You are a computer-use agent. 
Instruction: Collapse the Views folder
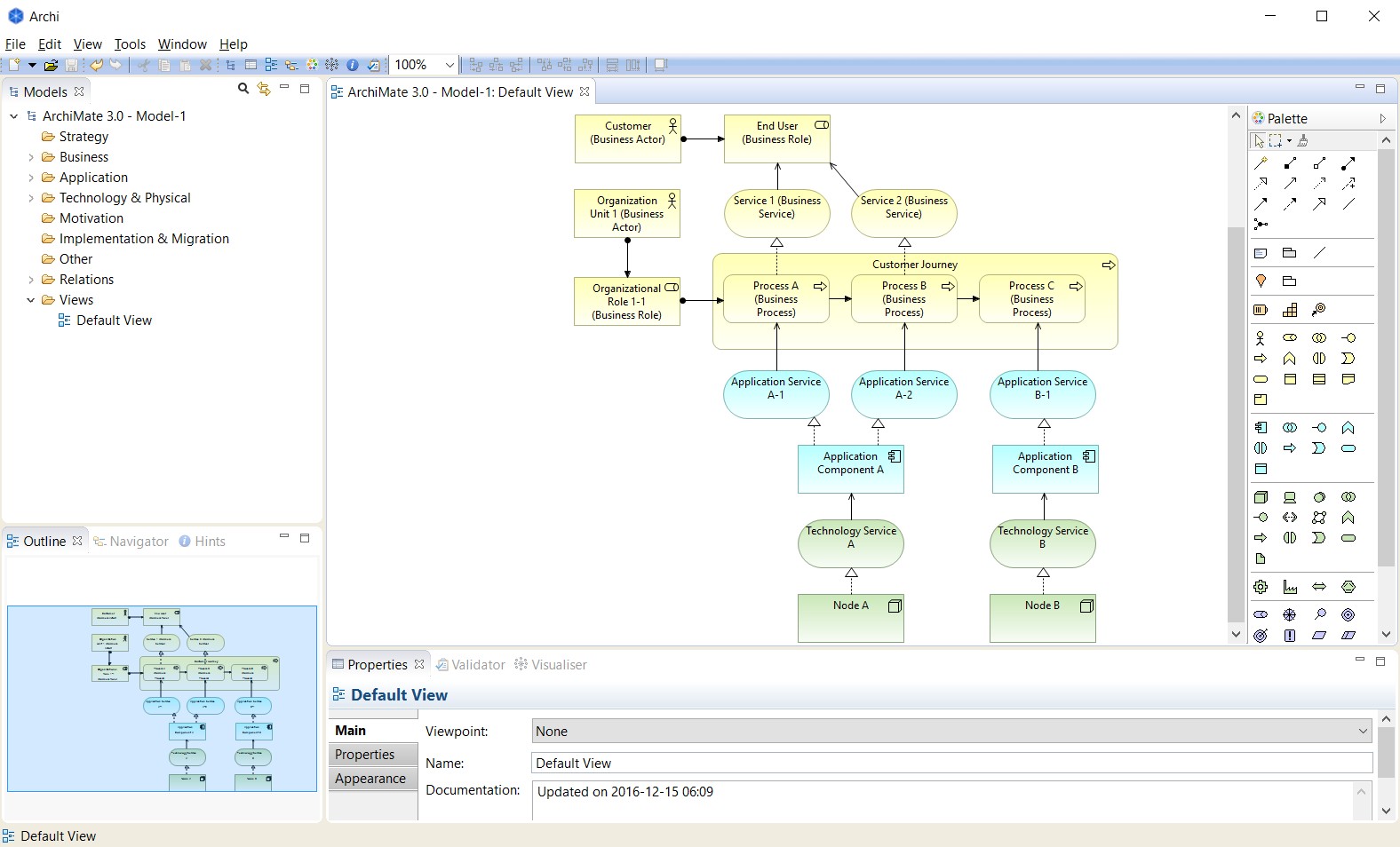(31, 300)
